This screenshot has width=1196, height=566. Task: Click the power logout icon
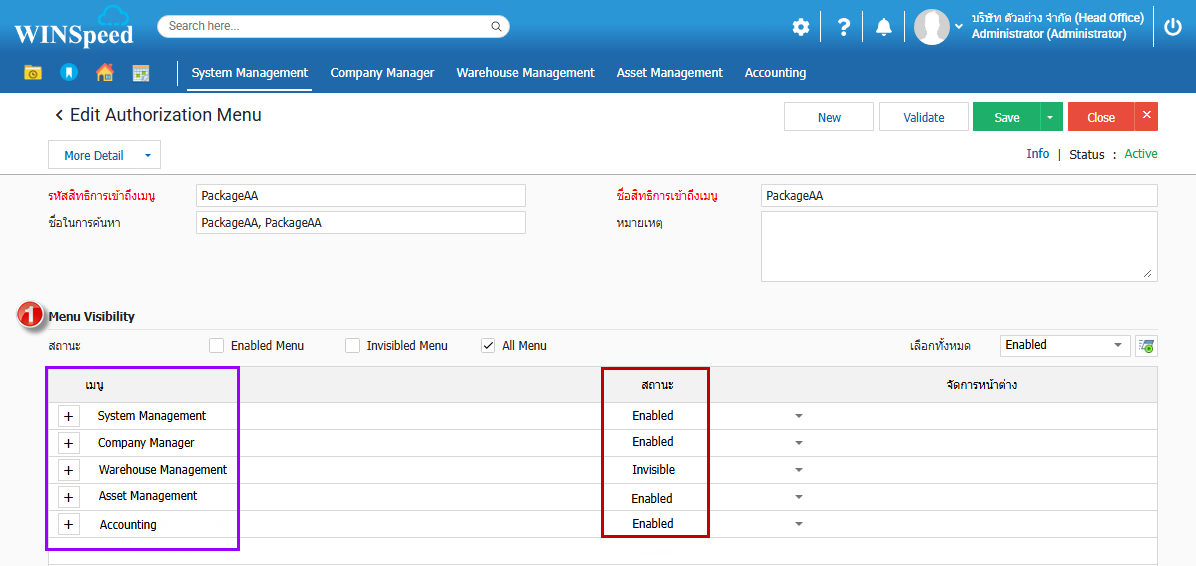1173,27
